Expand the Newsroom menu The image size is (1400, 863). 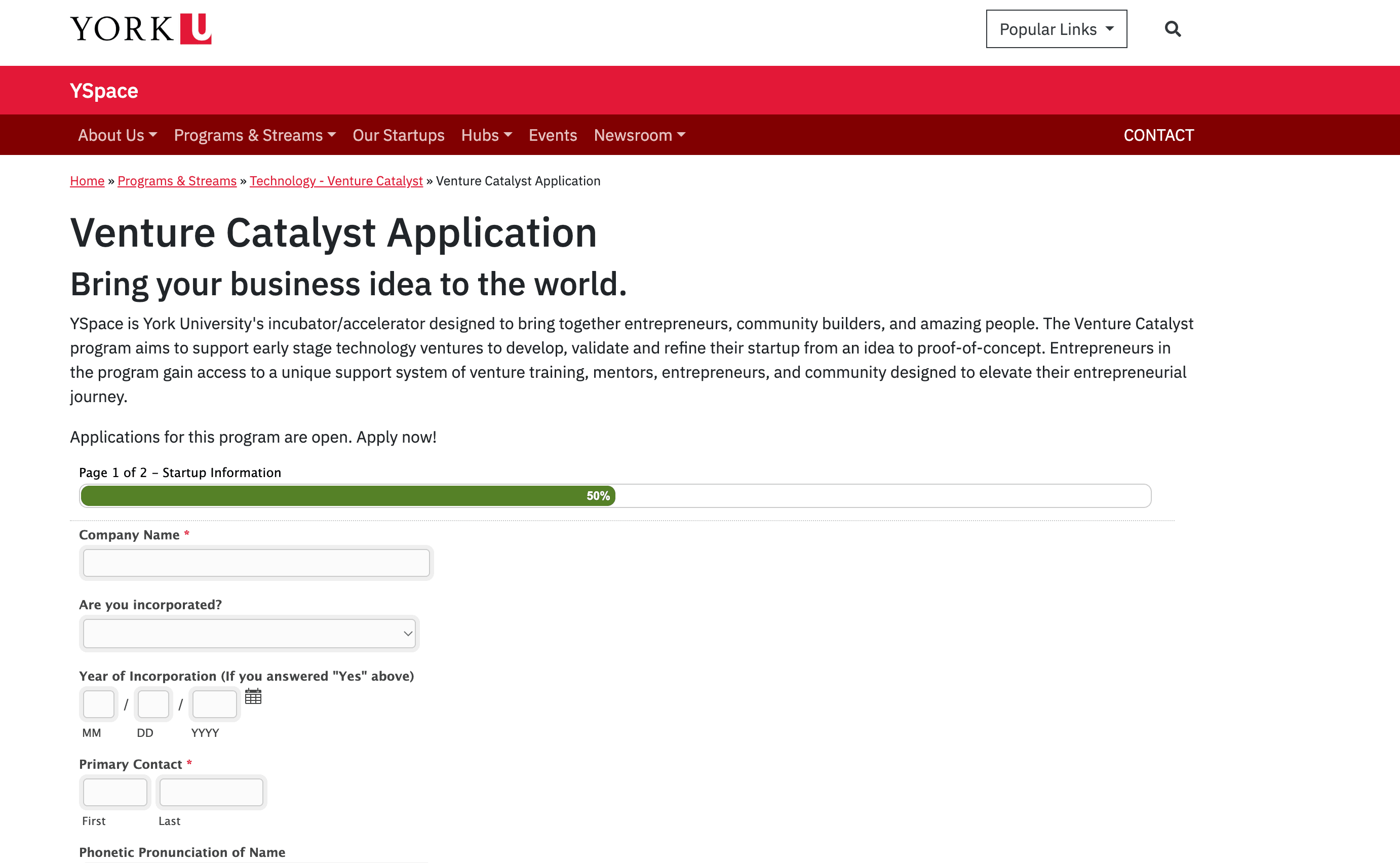[x=639, y=135]
